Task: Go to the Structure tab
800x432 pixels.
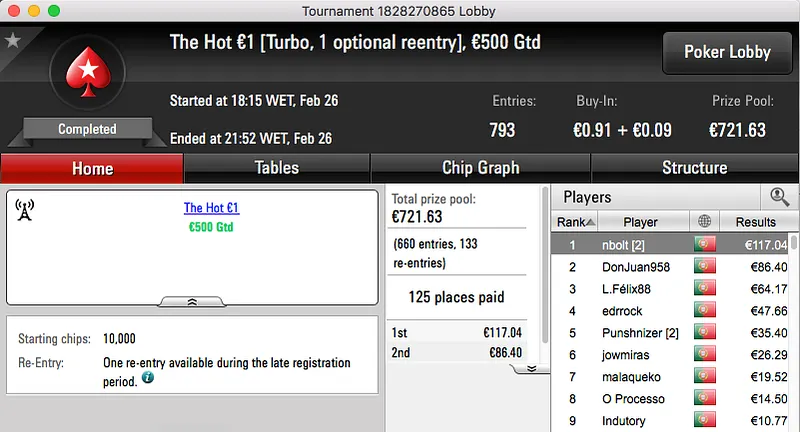Action: (694, 168)
